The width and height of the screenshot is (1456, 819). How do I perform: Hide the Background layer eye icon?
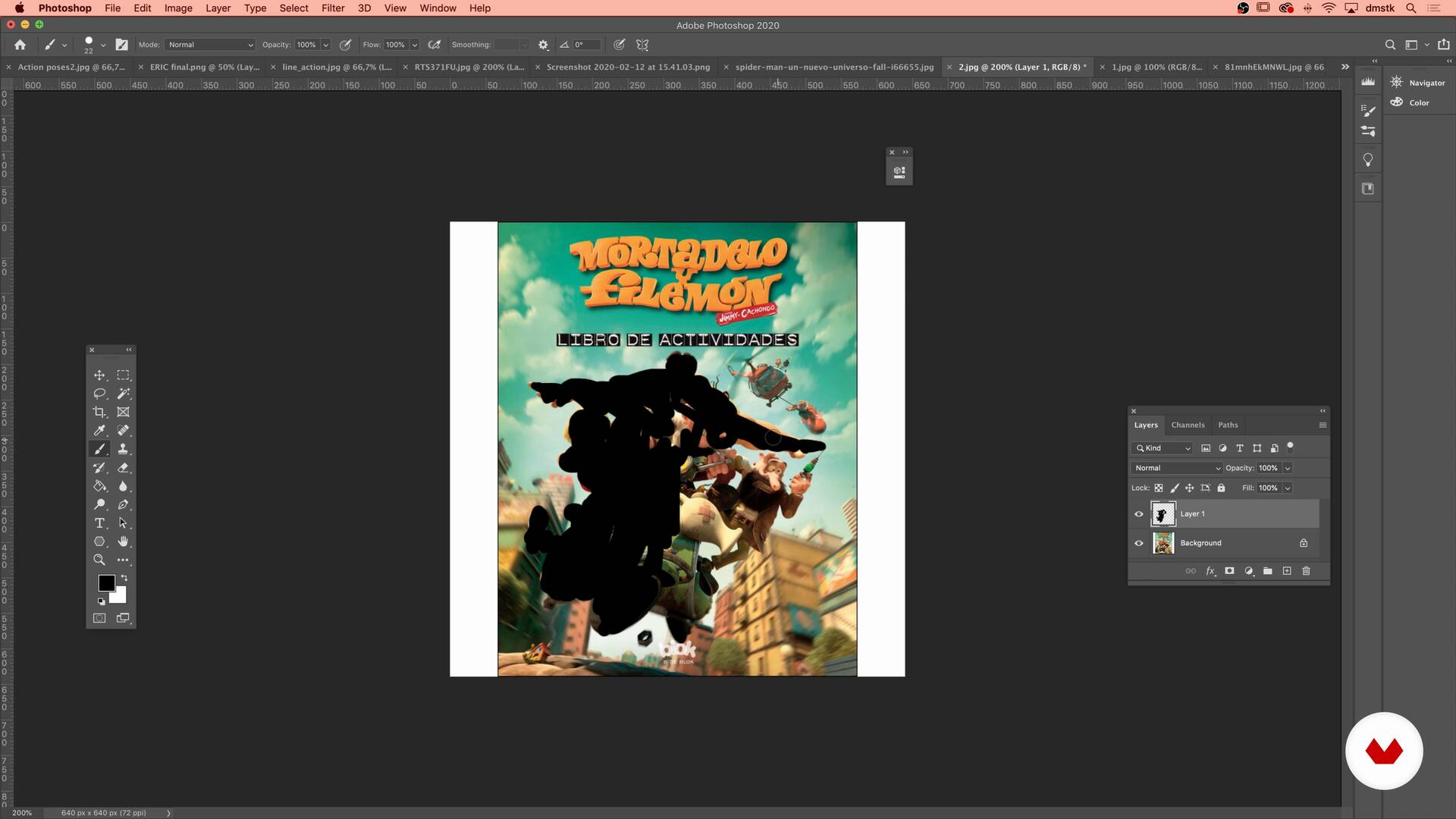(x=1138, y=543)
